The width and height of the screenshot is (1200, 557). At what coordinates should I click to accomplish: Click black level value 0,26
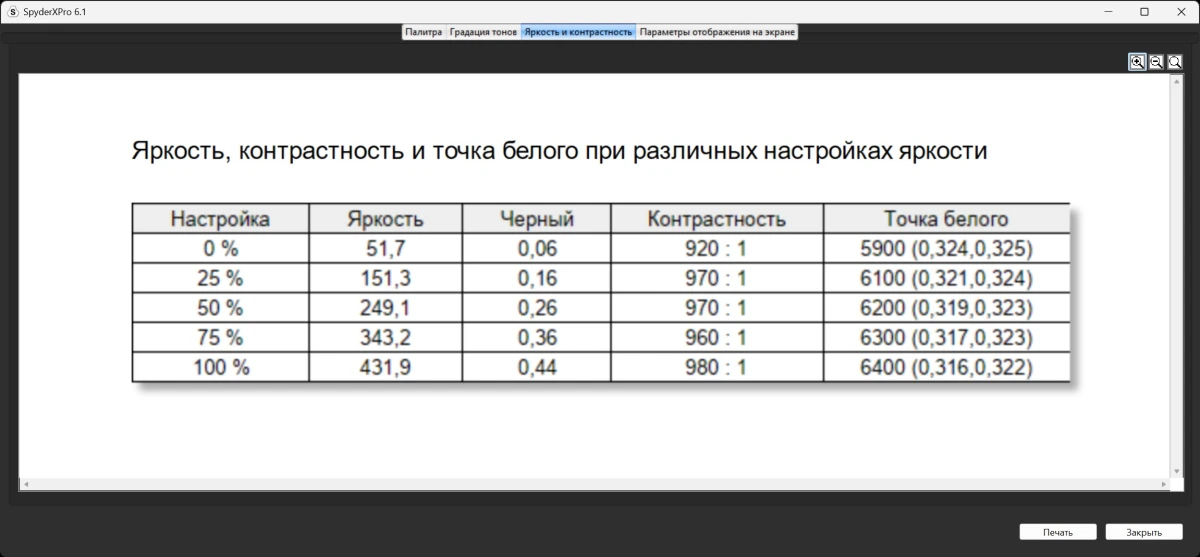point(537,308)
